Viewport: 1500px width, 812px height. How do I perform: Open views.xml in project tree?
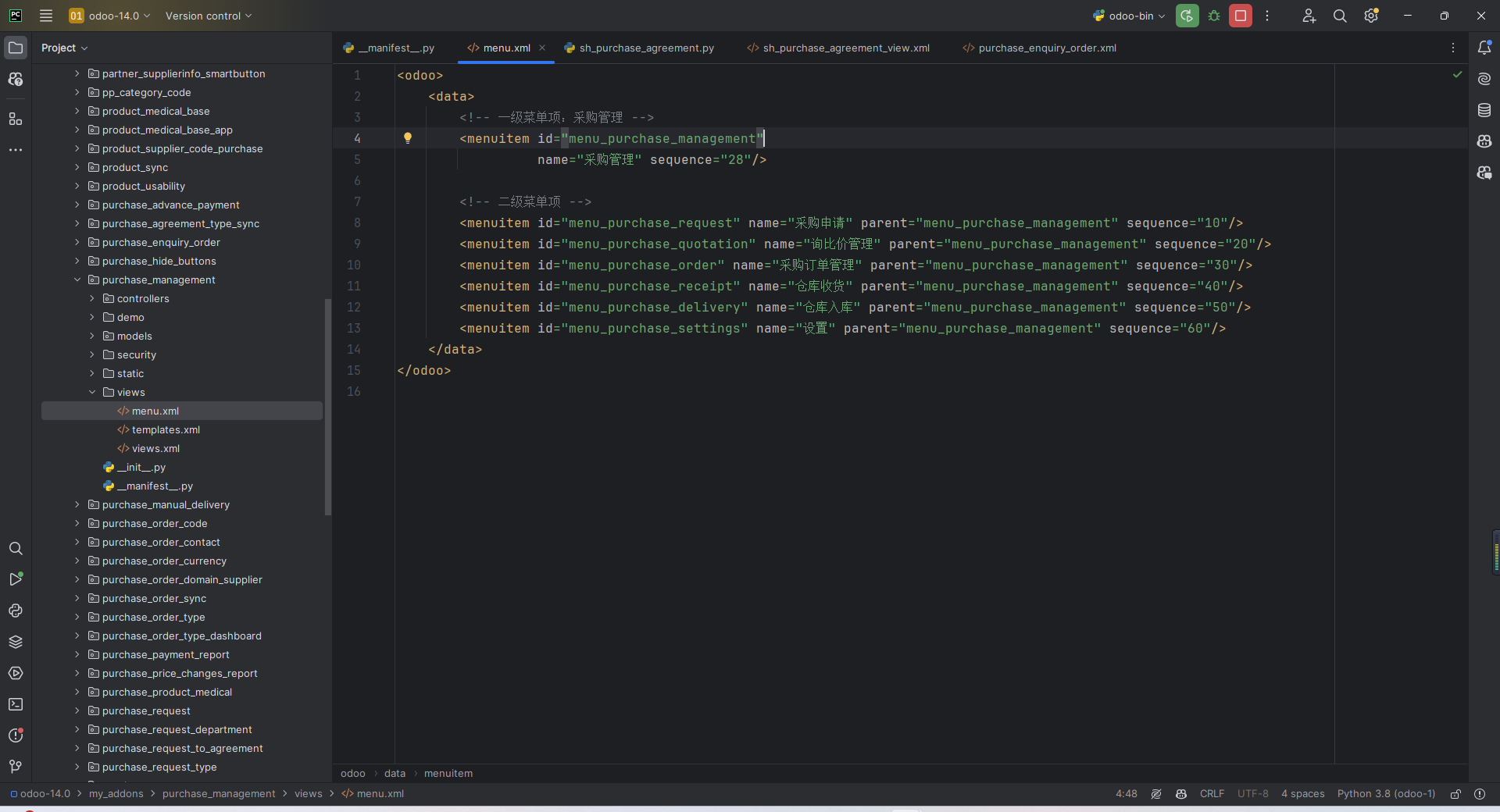(x=155, y=448)
